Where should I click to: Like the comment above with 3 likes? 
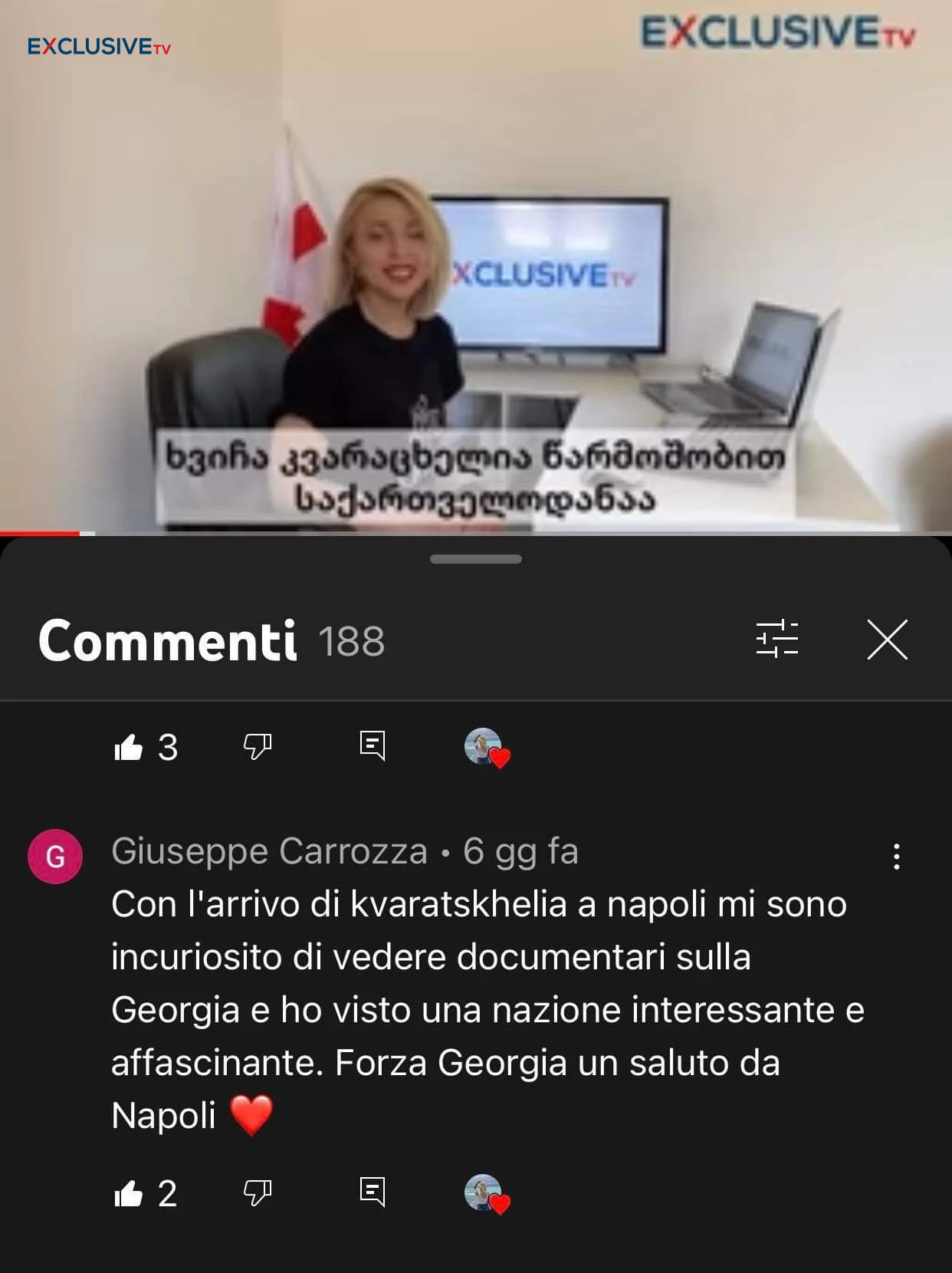pos(129,747)
